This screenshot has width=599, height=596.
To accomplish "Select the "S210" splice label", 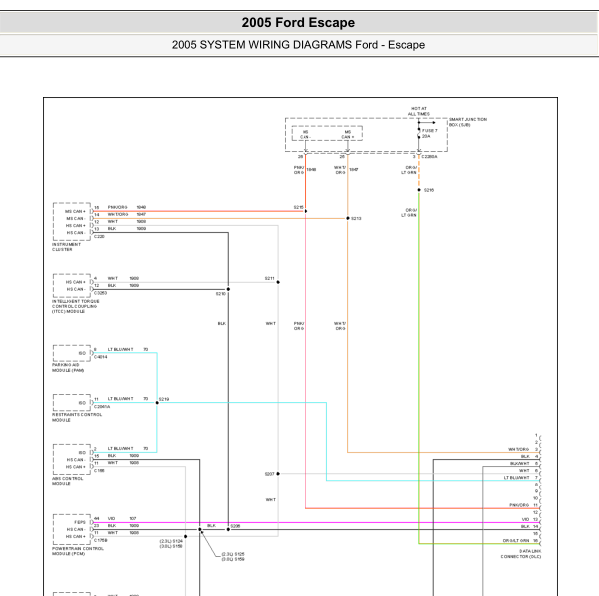I will pyautogui.click(x=220, y=294).
